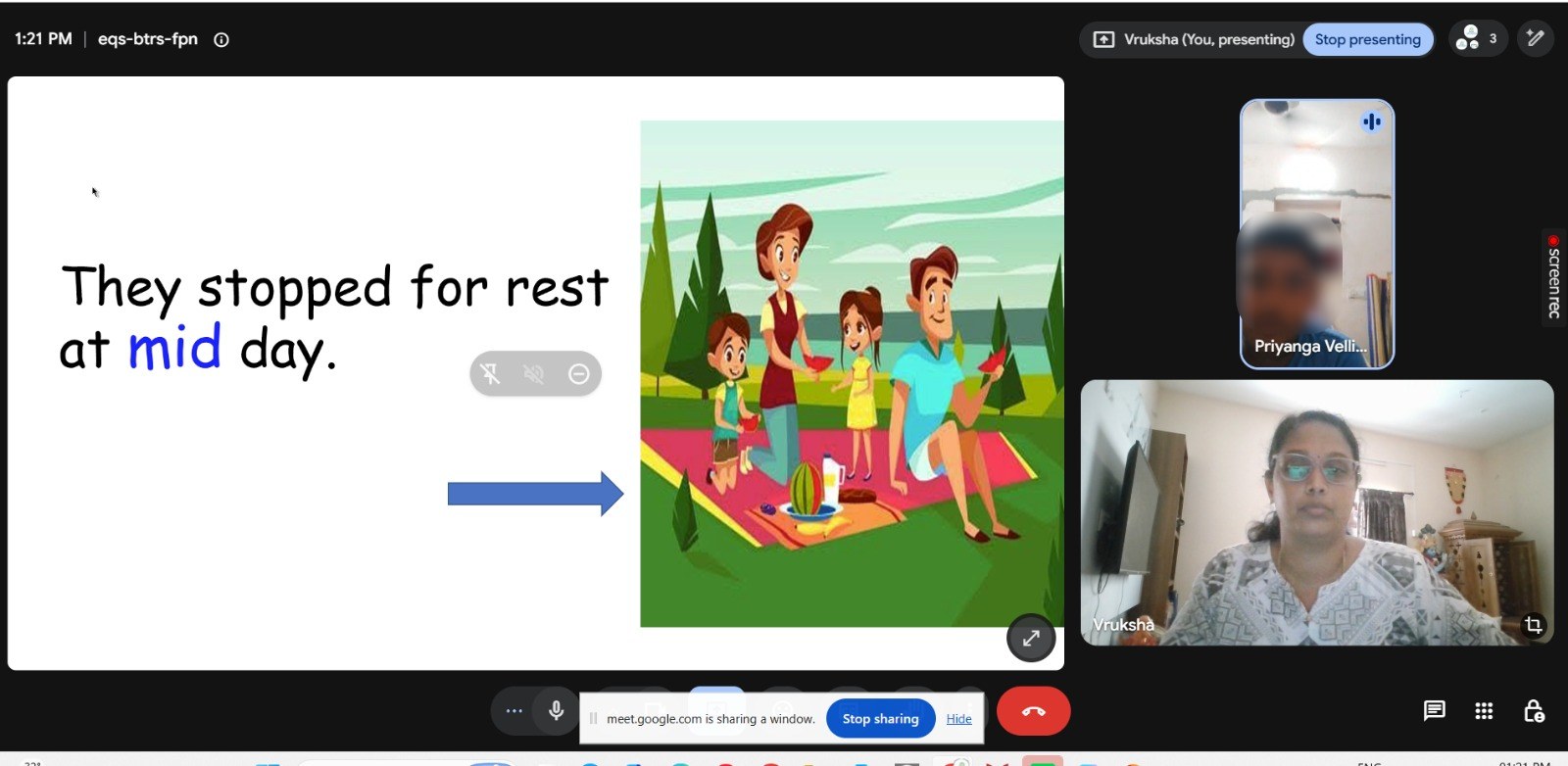Click the audio indicator on Priyanga's tile
The height and width of the screenshot is (766, 1568).
point(1371,121)
